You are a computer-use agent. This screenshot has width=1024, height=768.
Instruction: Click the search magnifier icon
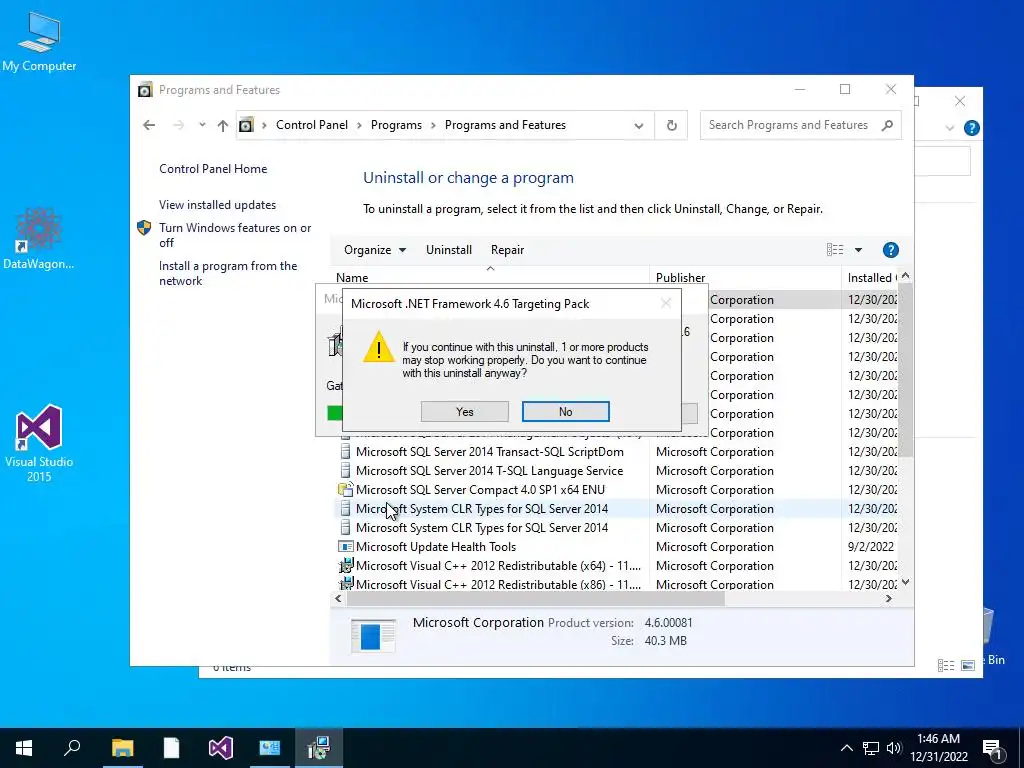887,125
